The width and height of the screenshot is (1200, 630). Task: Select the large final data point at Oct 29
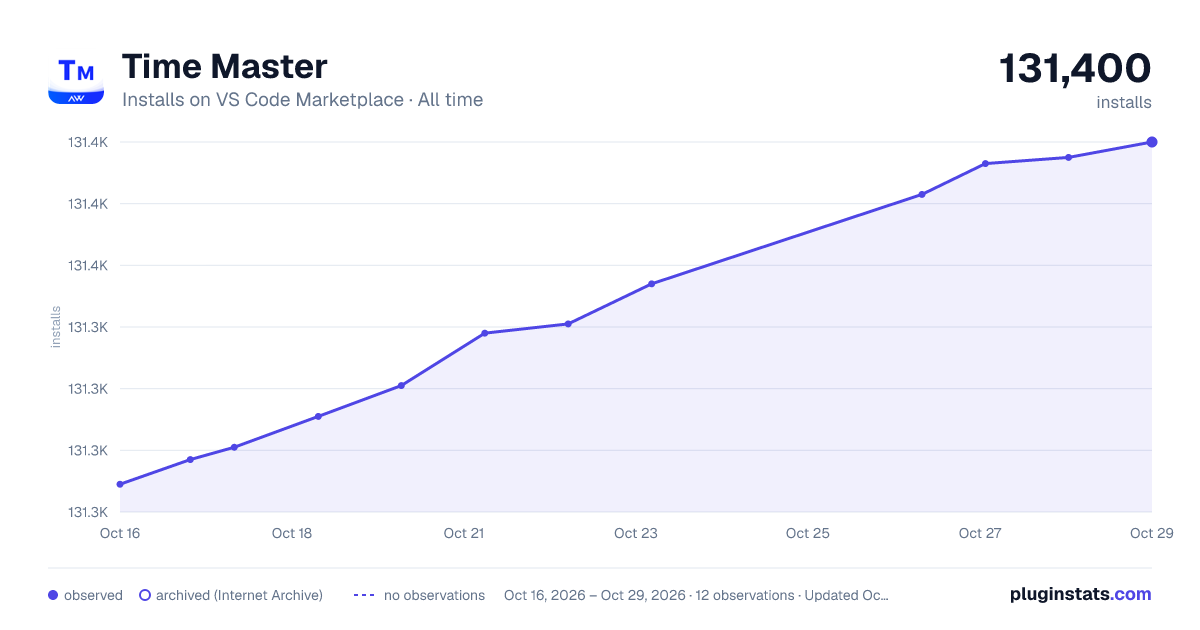click(x=1152, y=142)
